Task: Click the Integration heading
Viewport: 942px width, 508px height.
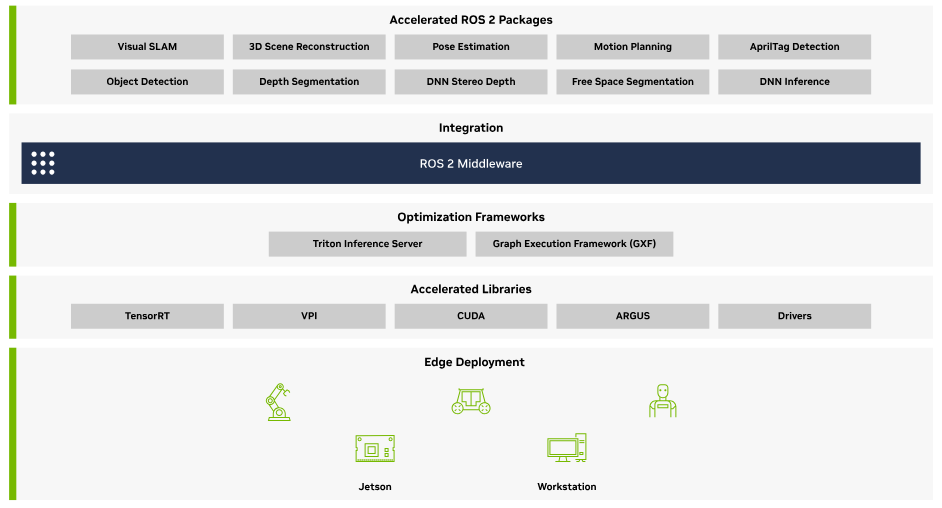Action: coord(471,128)
